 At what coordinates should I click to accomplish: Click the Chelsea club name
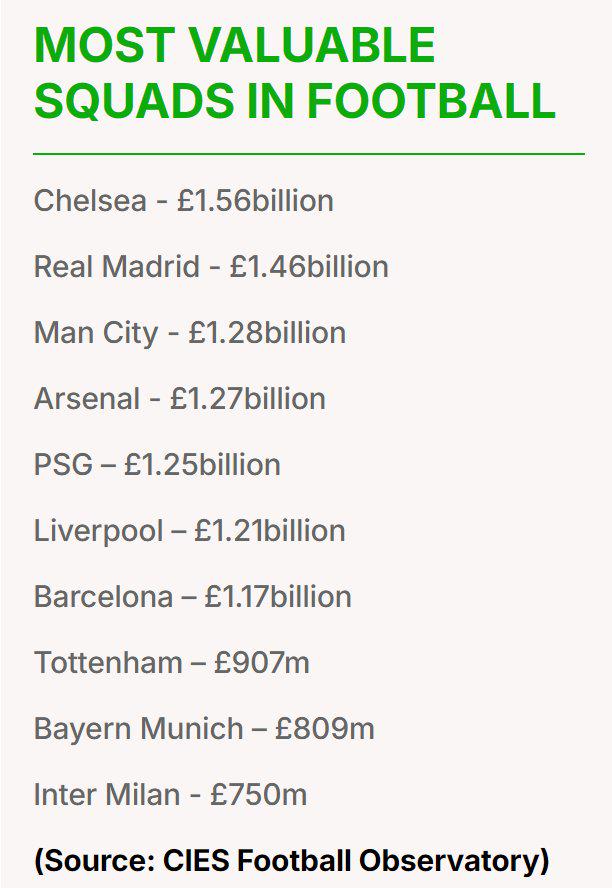90,201
